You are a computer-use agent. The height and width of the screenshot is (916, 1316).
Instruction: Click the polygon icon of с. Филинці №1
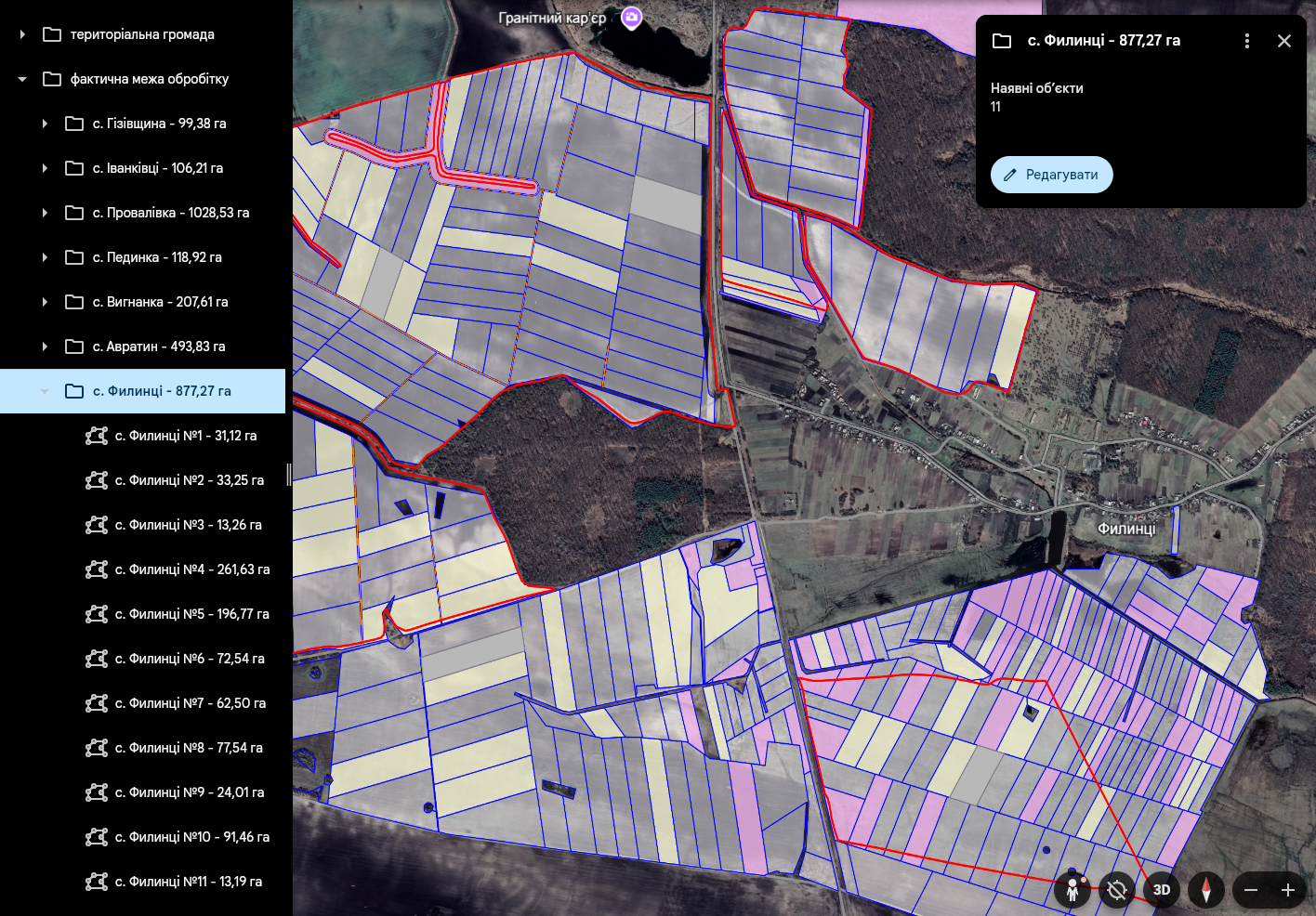[x=97, y=436]
